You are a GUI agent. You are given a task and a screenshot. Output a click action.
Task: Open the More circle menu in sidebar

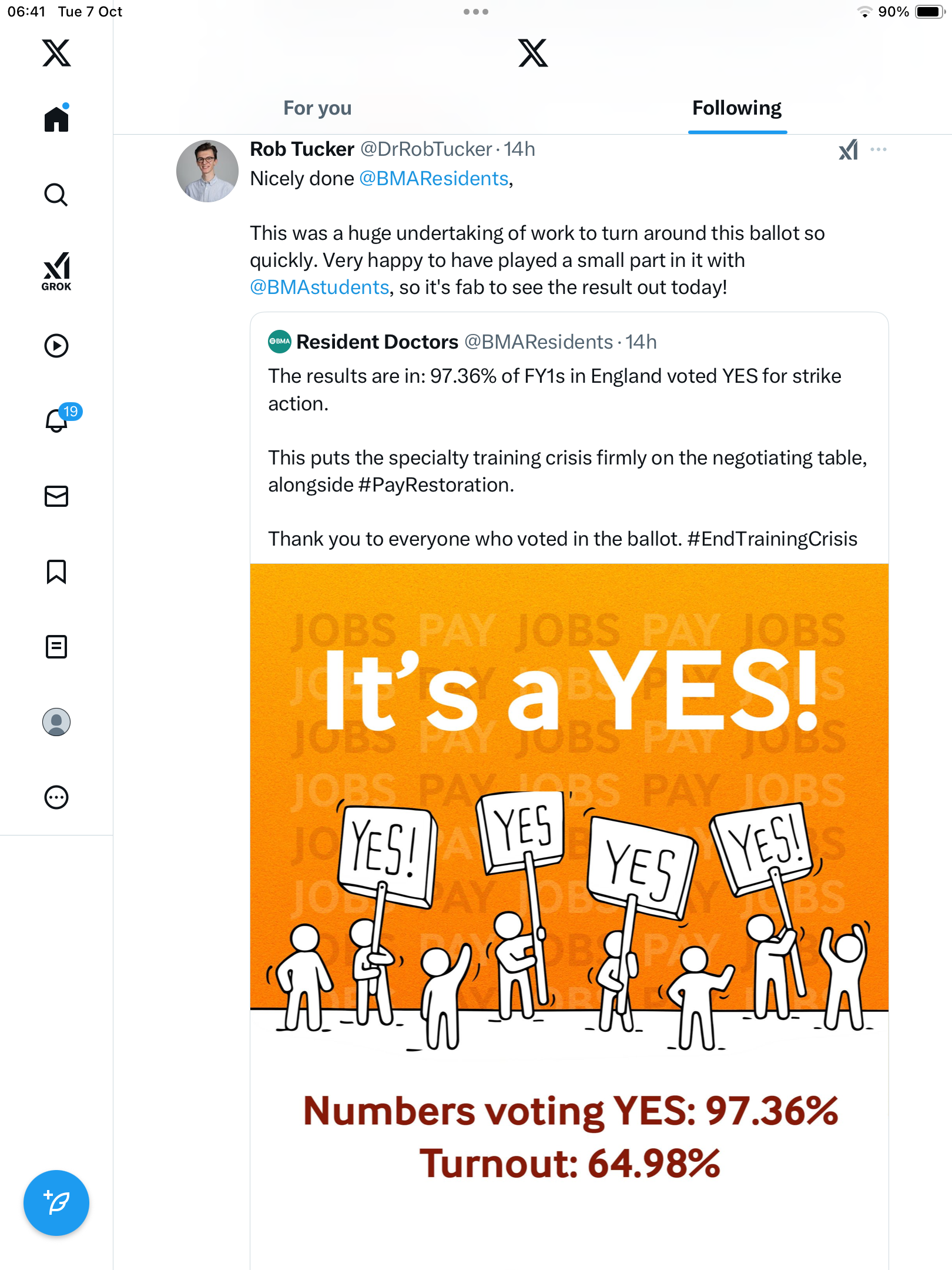tap(56, 797)
